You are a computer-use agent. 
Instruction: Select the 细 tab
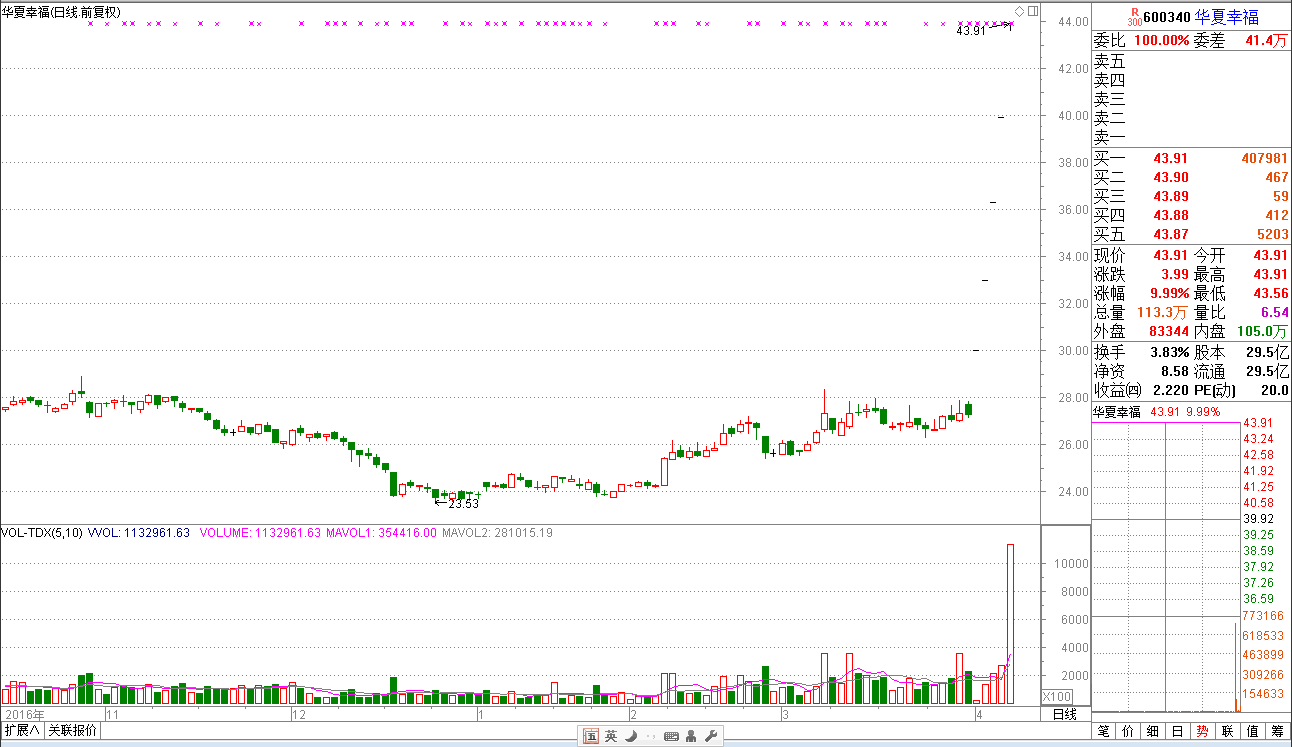pyautogui.click(x=1153, y=731)
